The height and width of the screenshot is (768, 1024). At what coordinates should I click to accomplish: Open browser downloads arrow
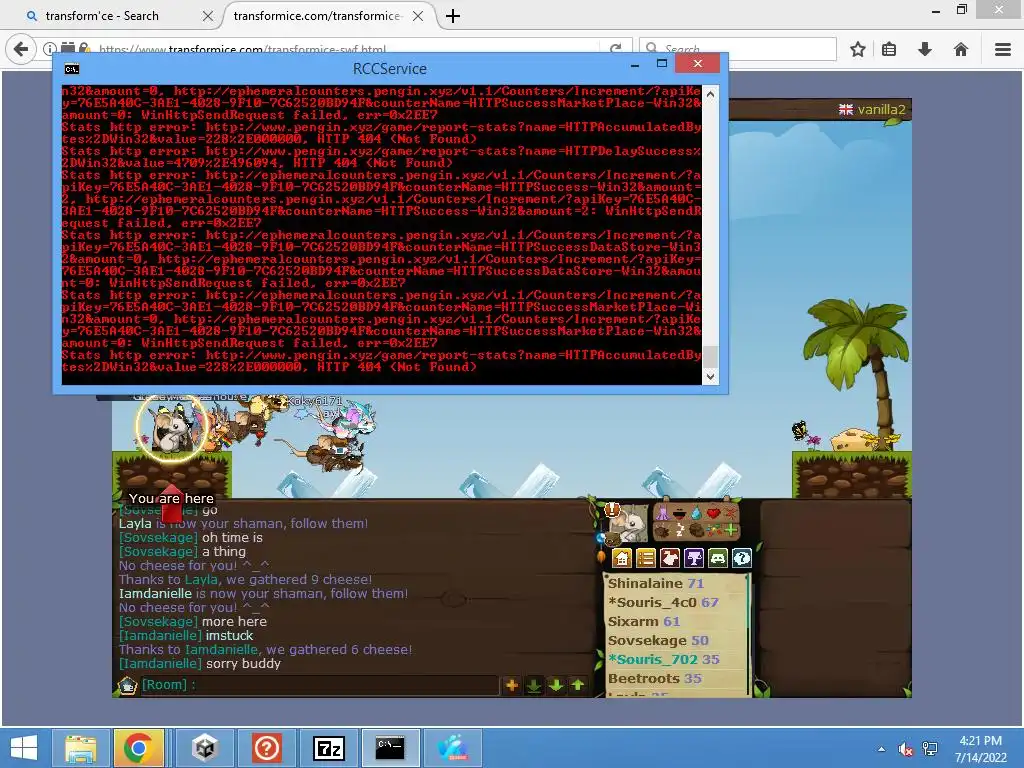(925, 49)
